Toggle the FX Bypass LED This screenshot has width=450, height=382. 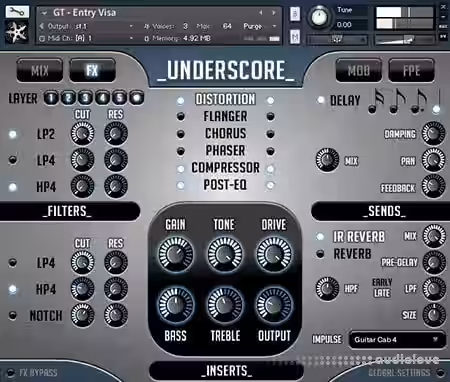point(11,372)
